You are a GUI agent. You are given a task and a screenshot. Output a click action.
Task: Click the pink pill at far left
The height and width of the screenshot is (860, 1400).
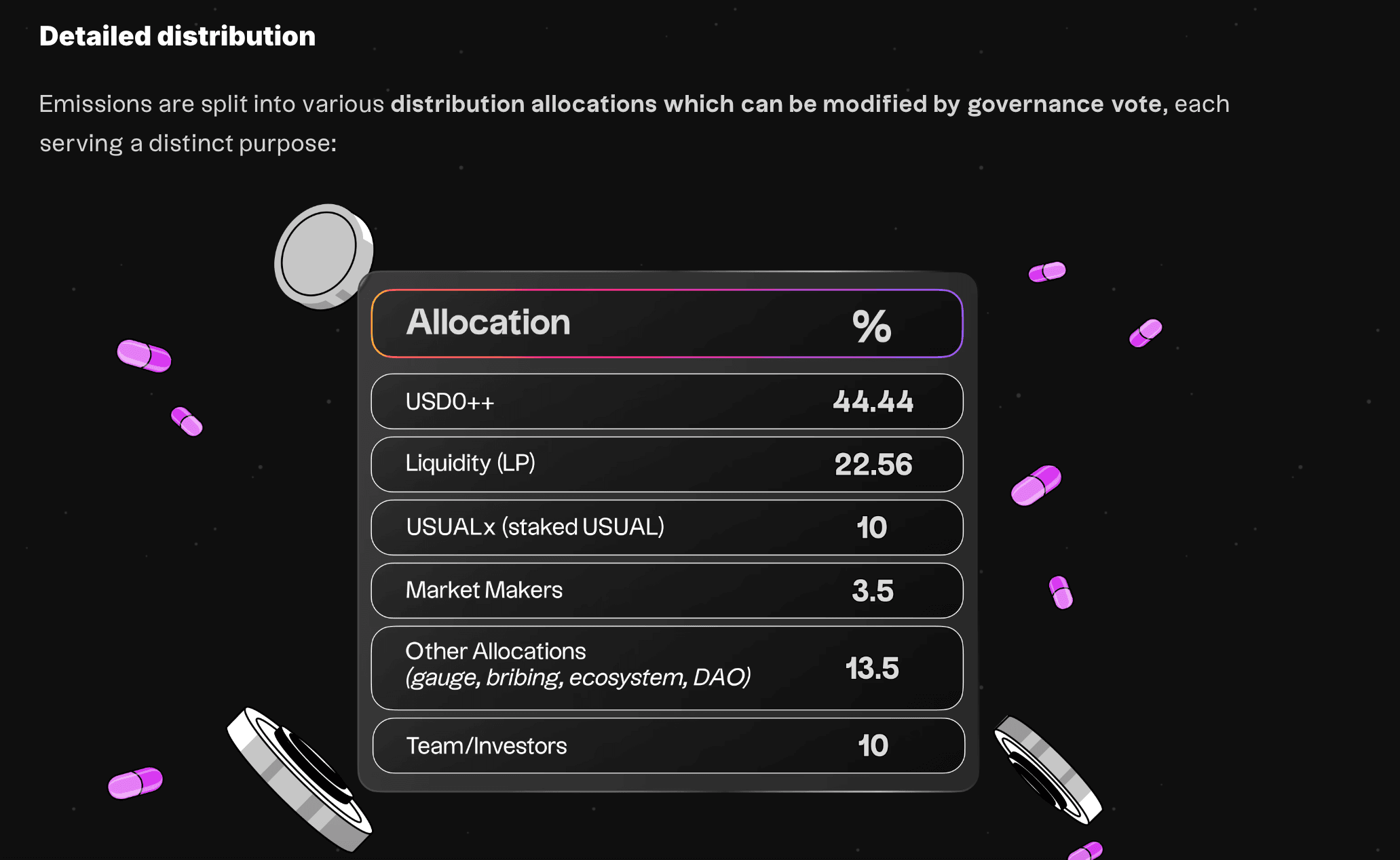tap(144, 356)
